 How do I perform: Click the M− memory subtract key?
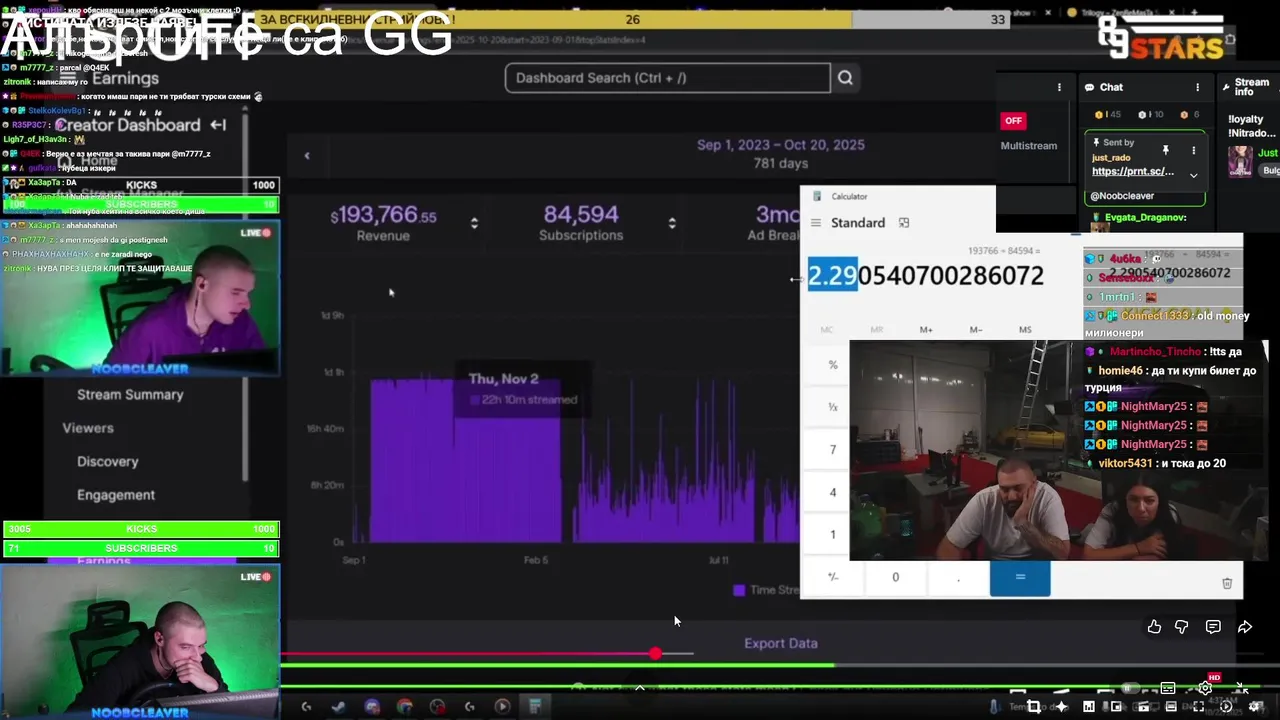[975, 329]
